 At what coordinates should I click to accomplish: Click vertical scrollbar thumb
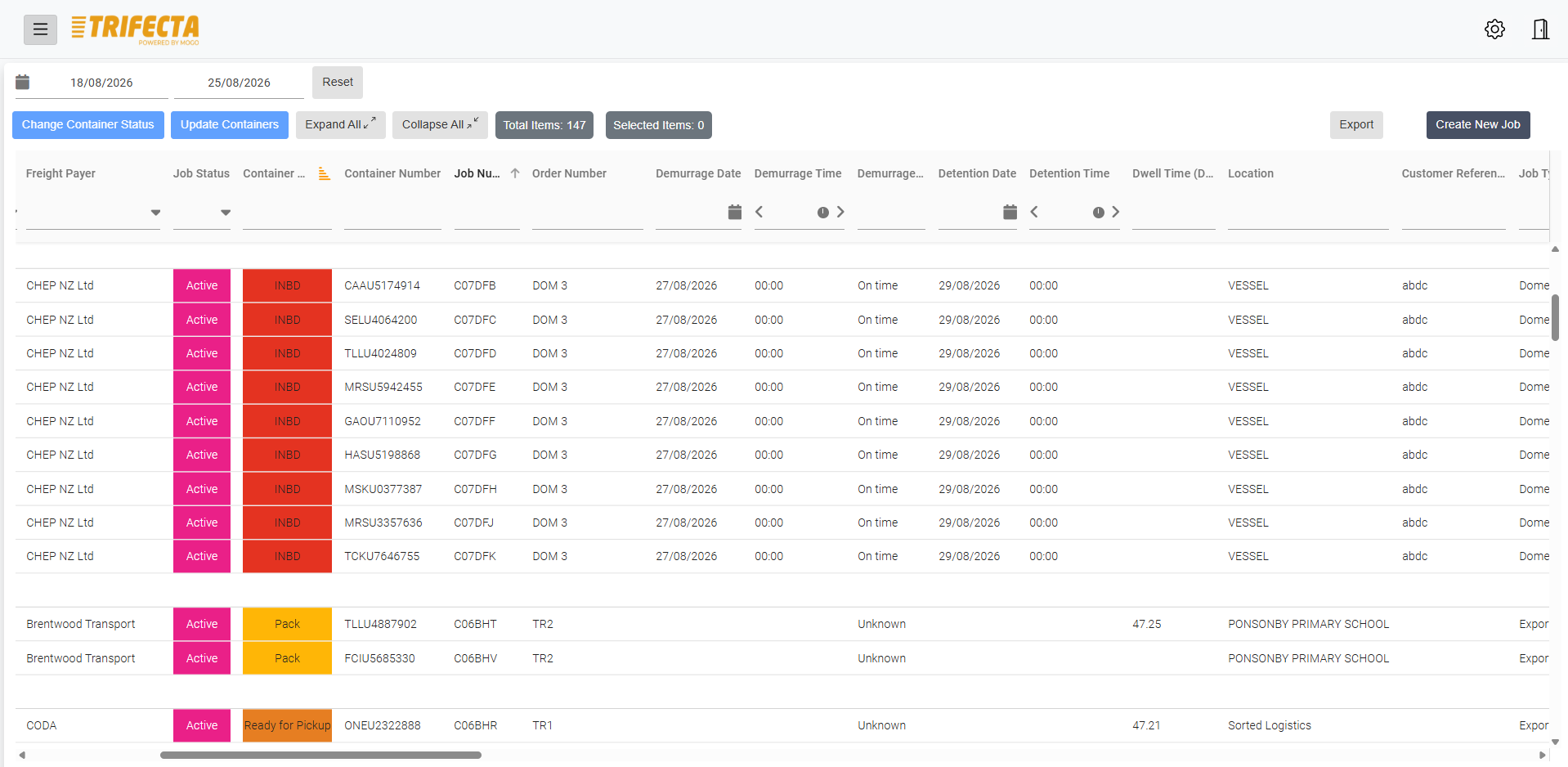[1555, 317]
